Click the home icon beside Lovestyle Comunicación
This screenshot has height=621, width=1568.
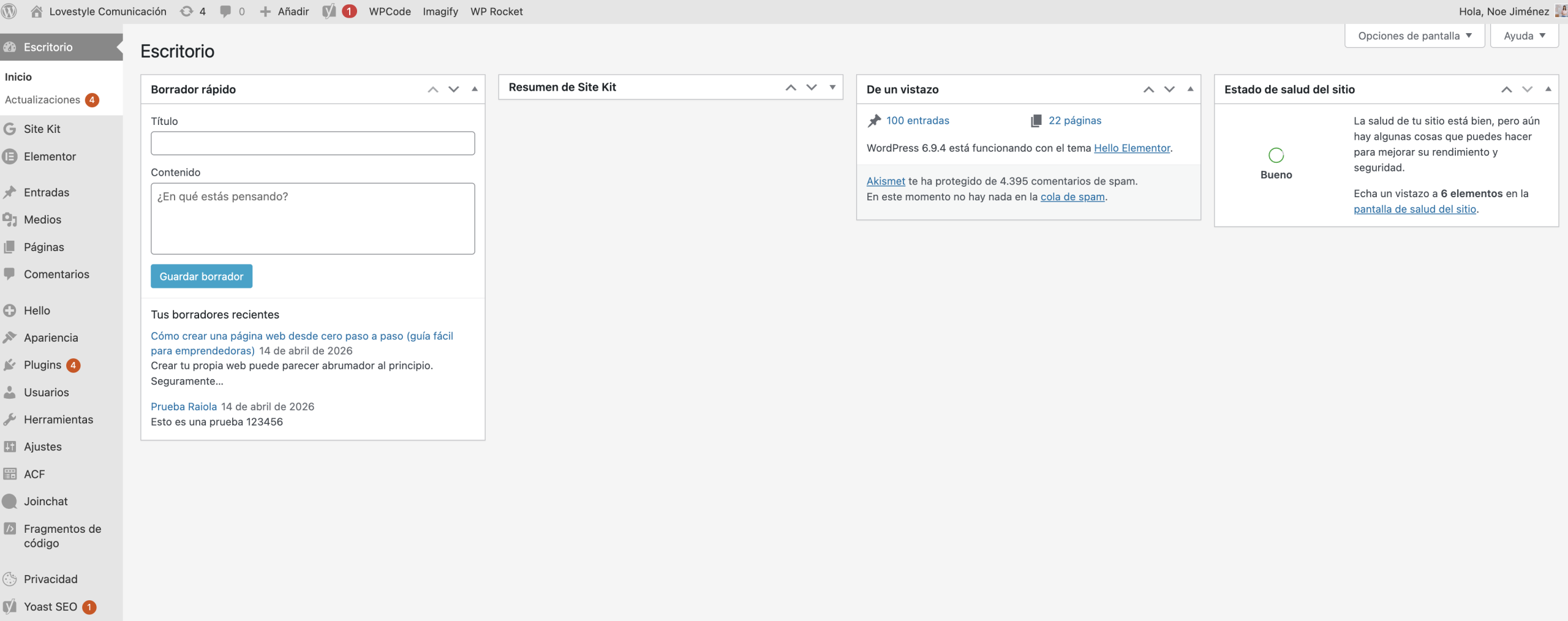[x=37, y=12]
